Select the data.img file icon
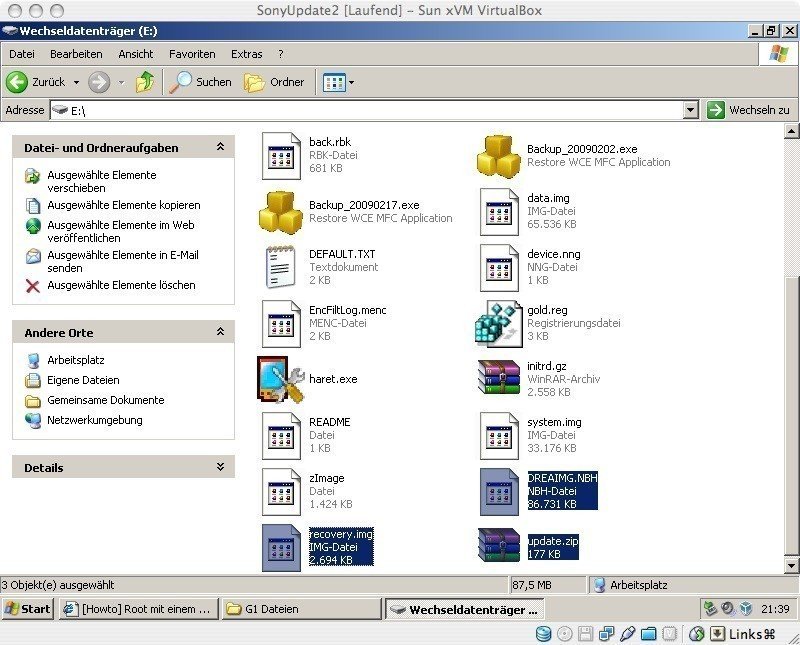This screenshot has width=800, height=645. point(499,212)
